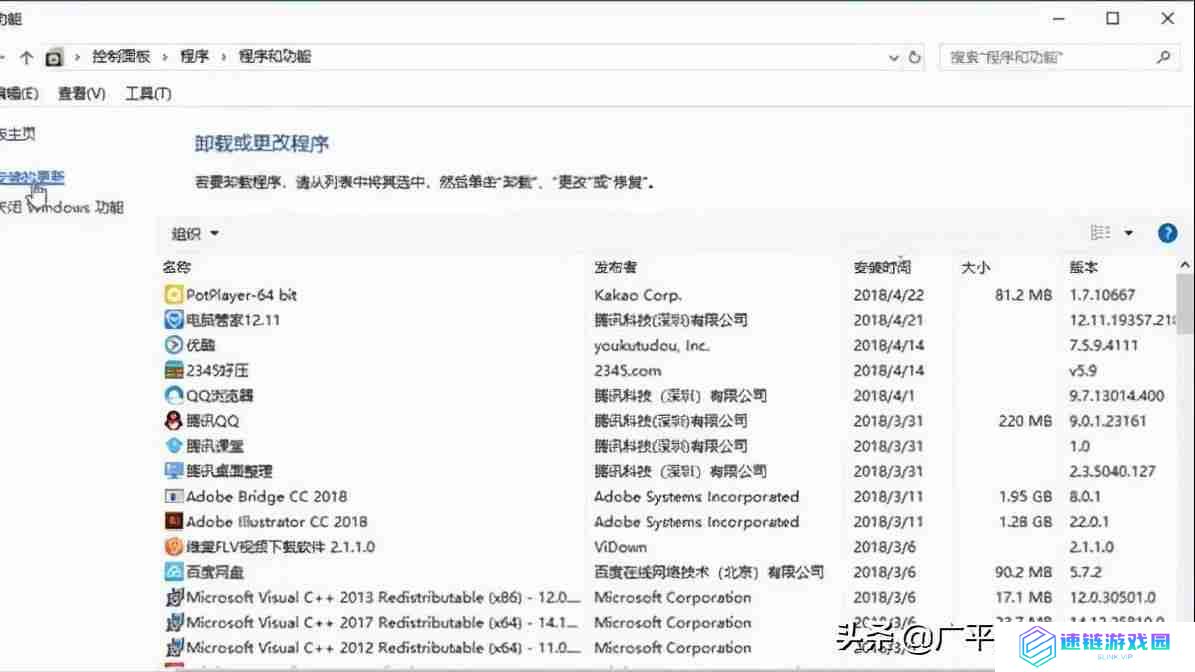Click the QQ浏览器 icon
The image size is (1195, 672).
[x=173, y=395]
